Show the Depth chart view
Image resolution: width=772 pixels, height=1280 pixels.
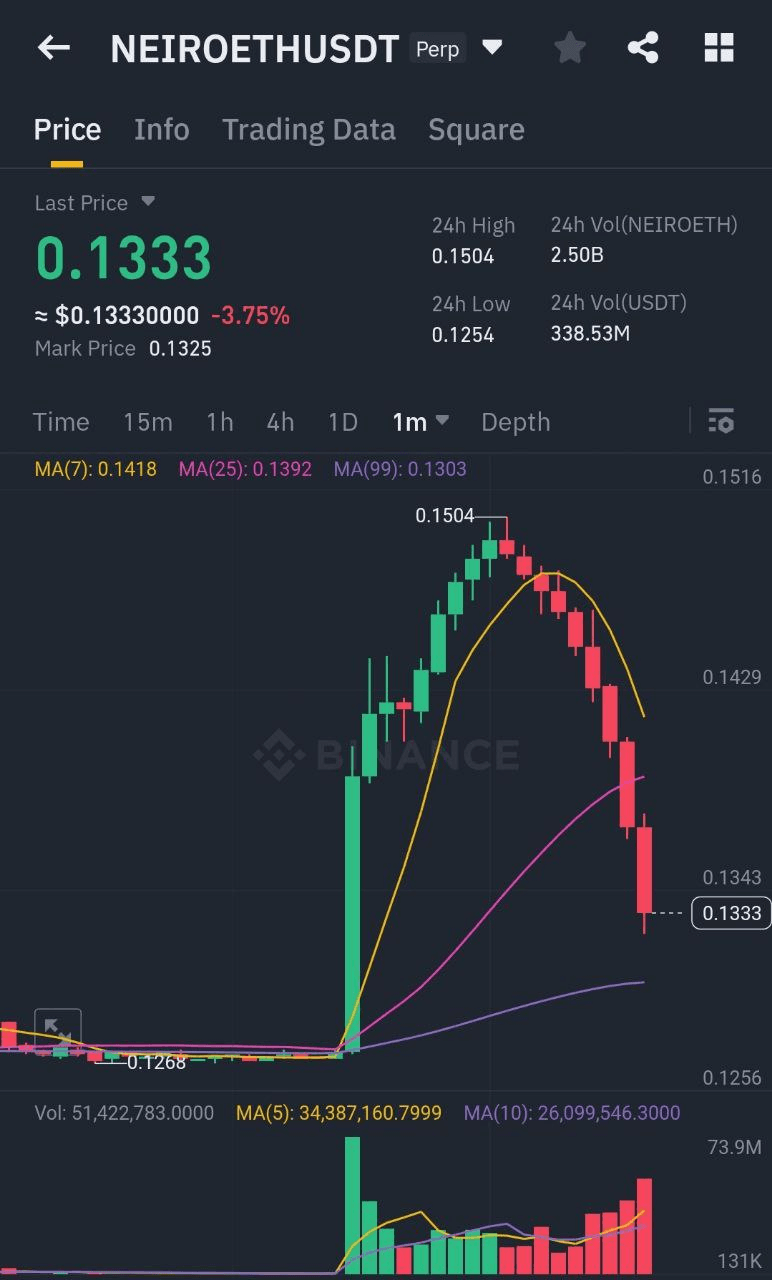pyautogui.click(x=516, y=422)
